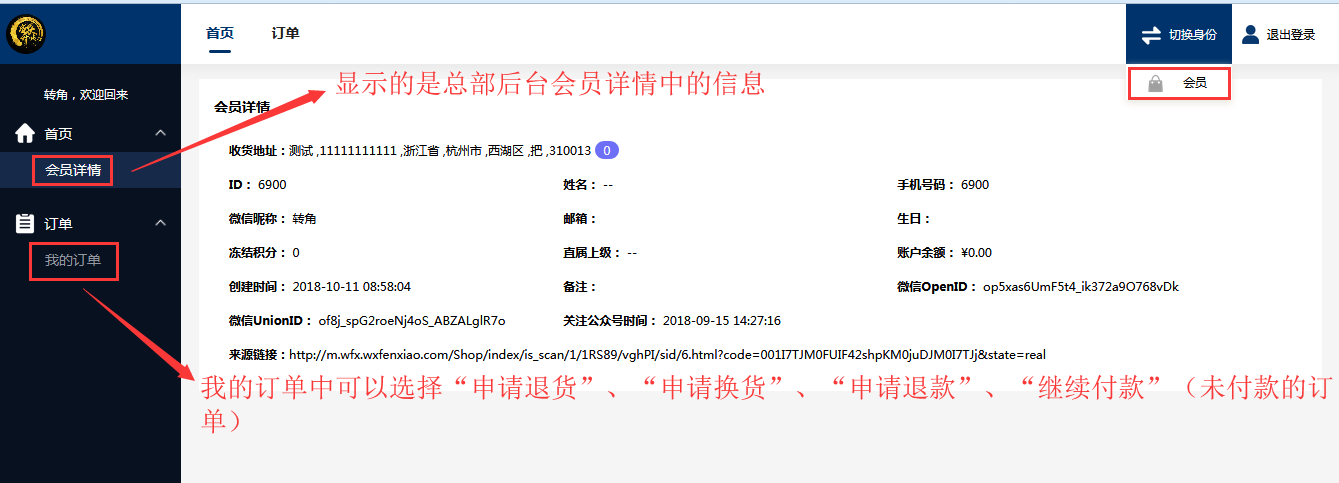Open 会员详情 in the sidebar

73,170
